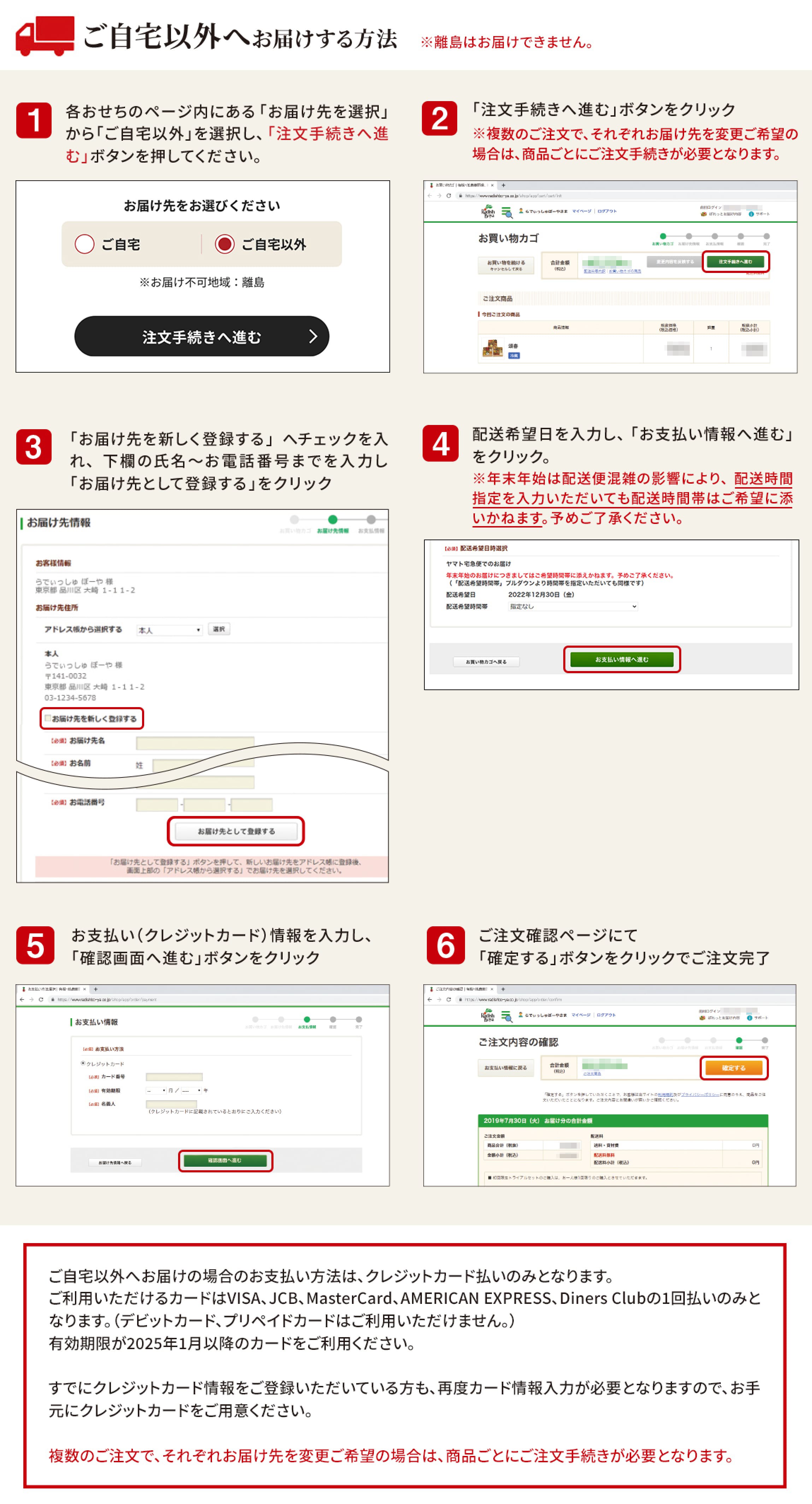This screenshot has height=1504, width=812.
Task: Open a new tab beside the お支払い方法選択 tab
Action: pos(96,989)
